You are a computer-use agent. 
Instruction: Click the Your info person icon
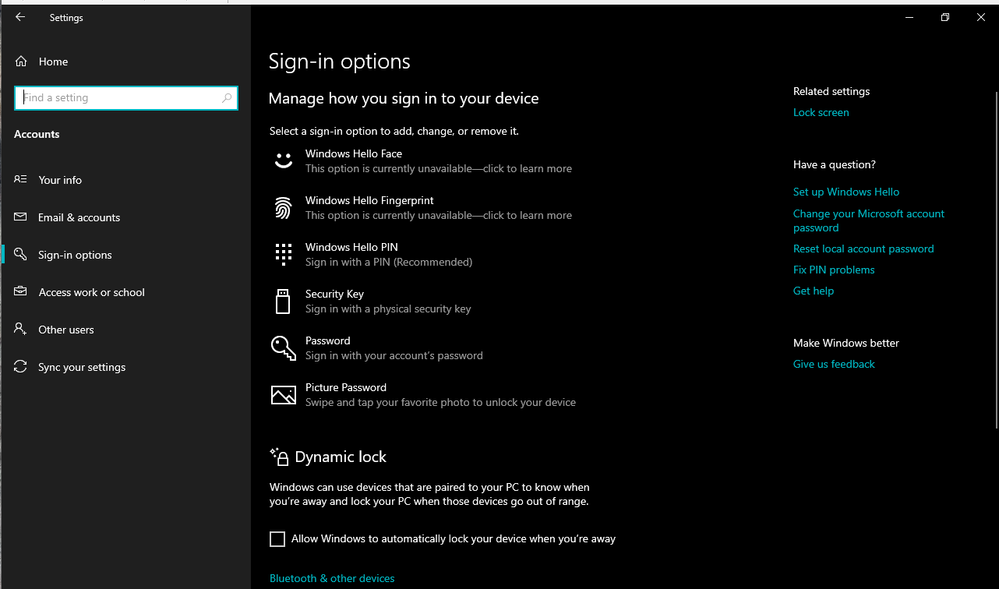coord(20,179)
